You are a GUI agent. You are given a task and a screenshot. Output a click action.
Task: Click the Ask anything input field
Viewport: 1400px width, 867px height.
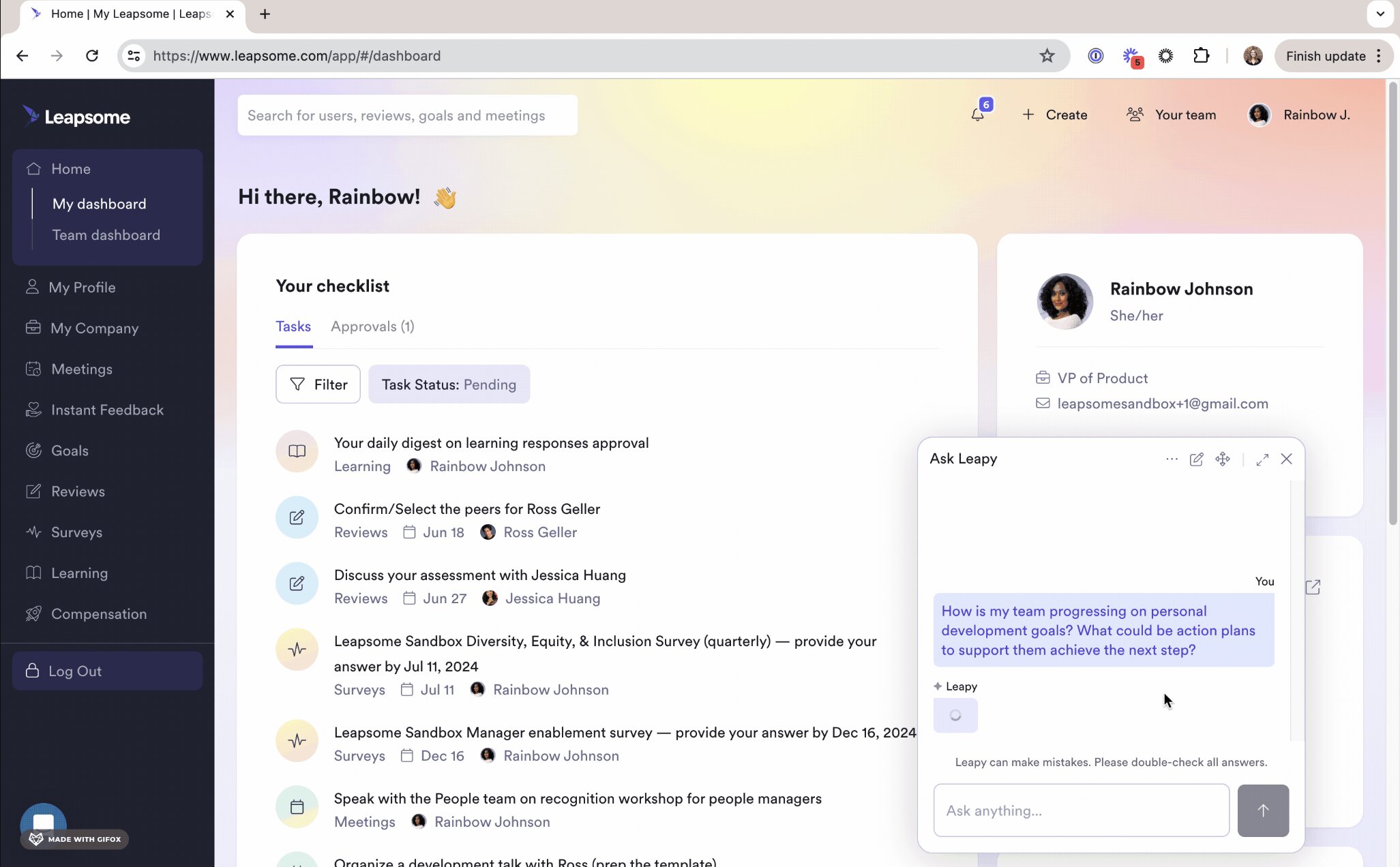click(x=1081, y=810)
